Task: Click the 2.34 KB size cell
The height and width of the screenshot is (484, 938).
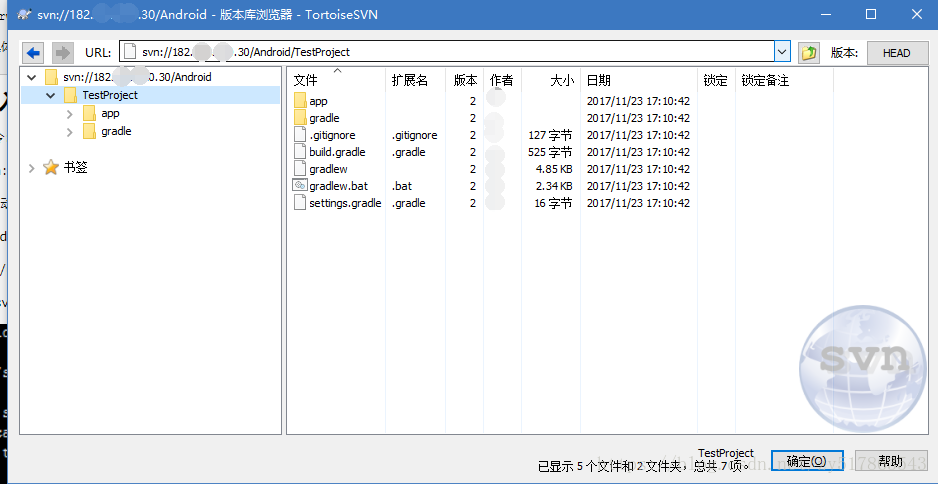Action: coord(554,186)
